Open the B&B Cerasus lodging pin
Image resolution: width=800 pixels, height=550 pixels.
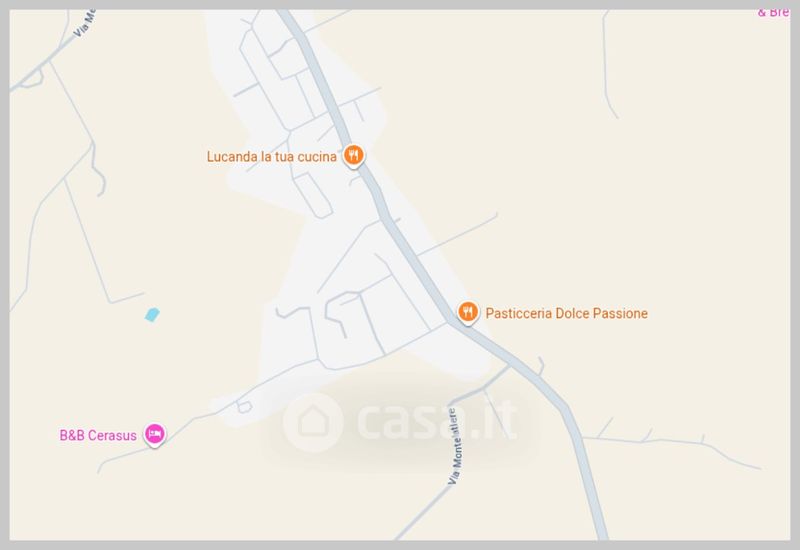(x=154, y=435)
